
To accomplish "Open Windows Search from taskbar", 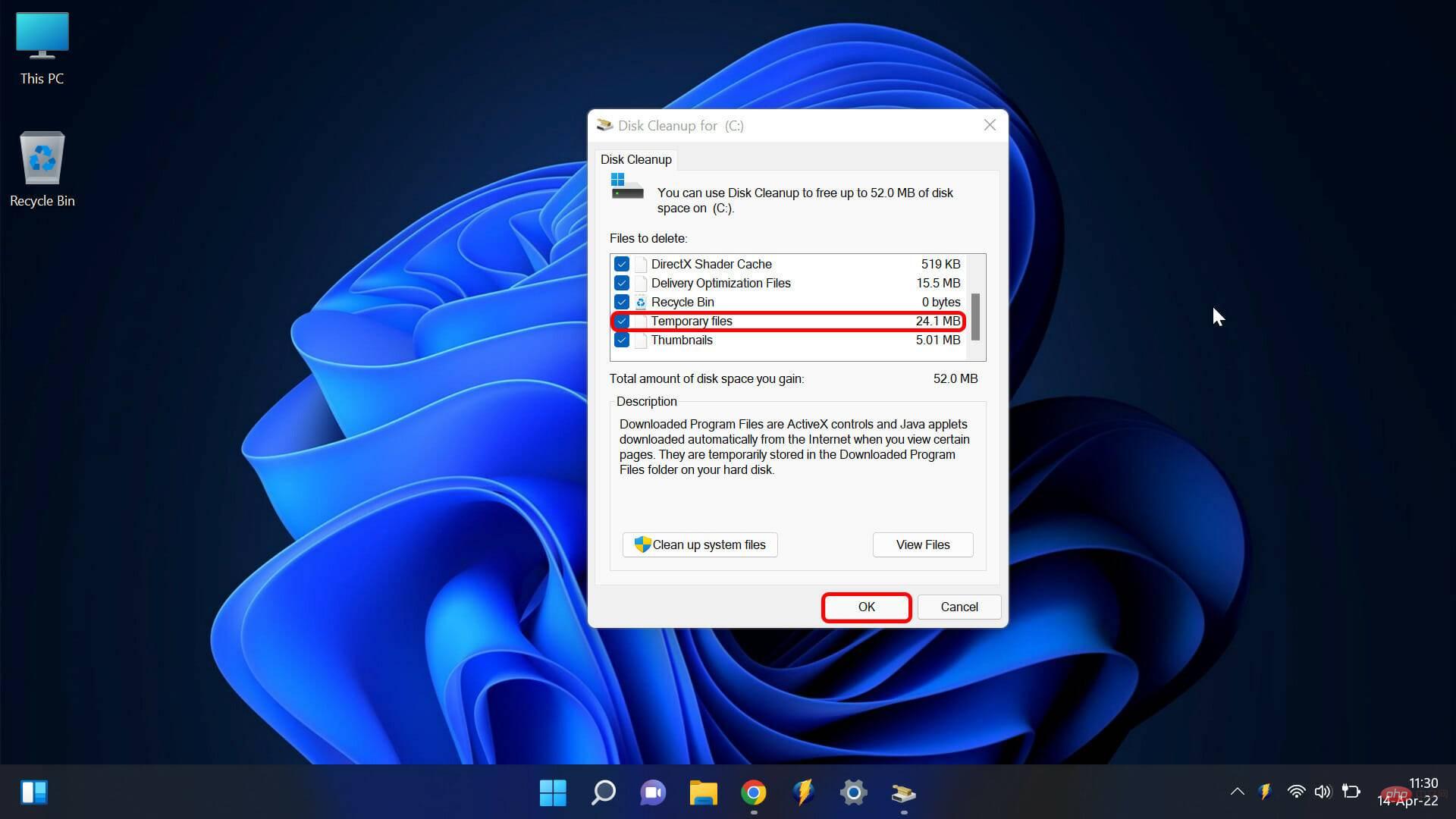I will click(603, 793).
